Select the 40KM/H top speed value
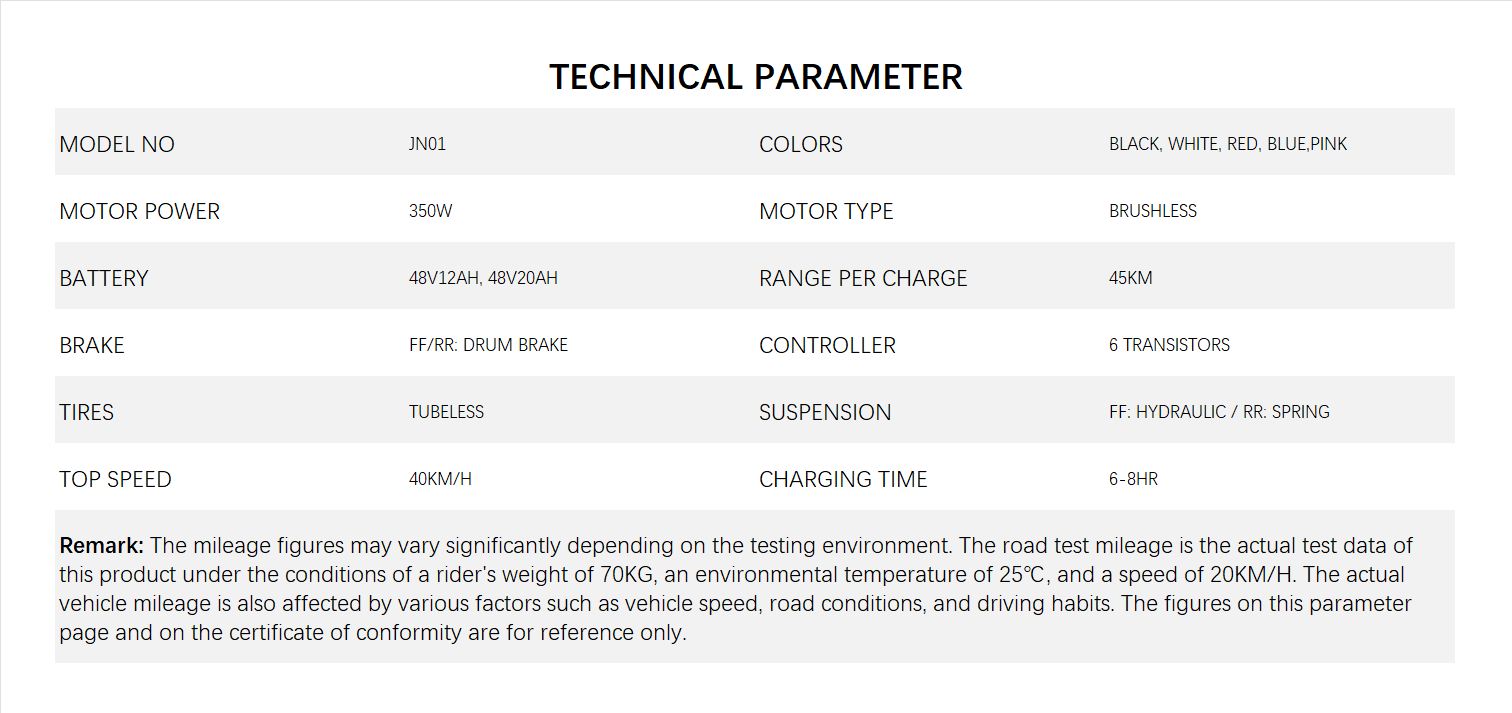Viewport: 1512px width, 713px height. click(x=440, y=479)
